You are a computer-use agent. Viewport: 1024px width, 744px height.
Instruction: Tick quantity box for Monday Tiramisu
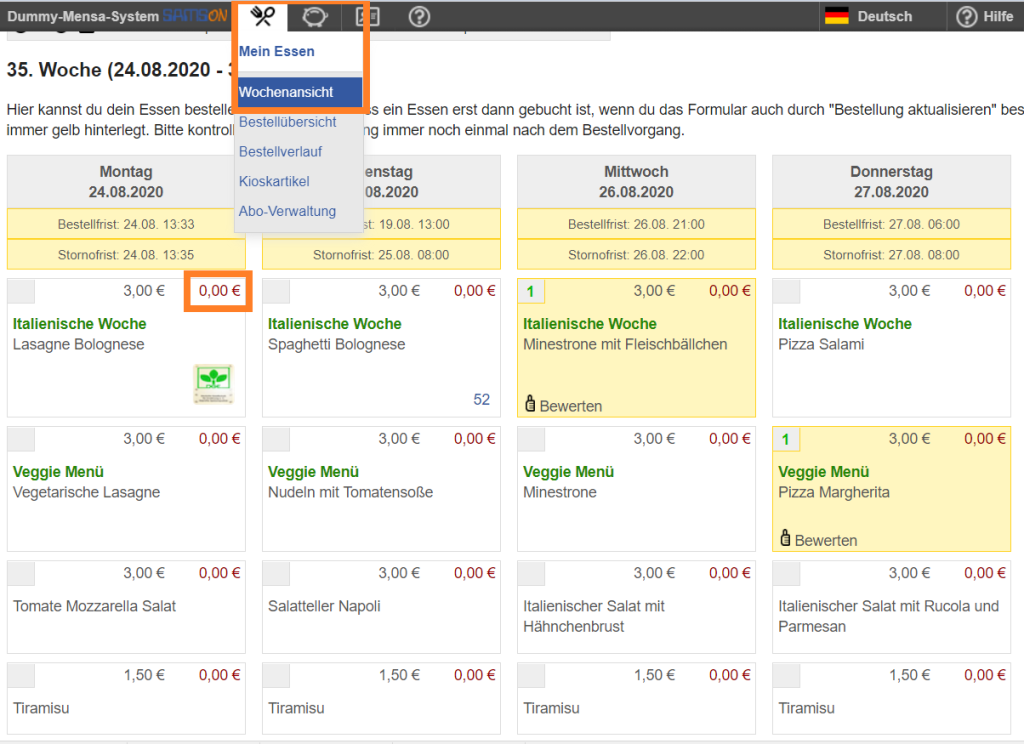click(x=22, y=675)
